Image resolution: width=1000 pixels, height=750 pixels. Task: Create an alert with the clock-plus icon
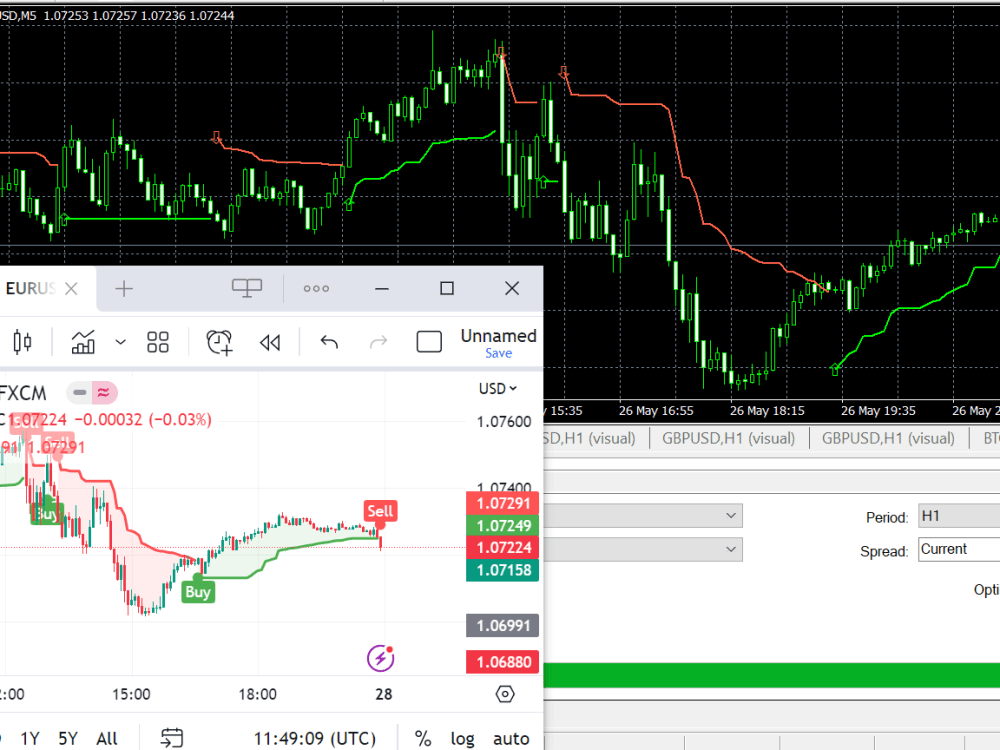point(219,342)
